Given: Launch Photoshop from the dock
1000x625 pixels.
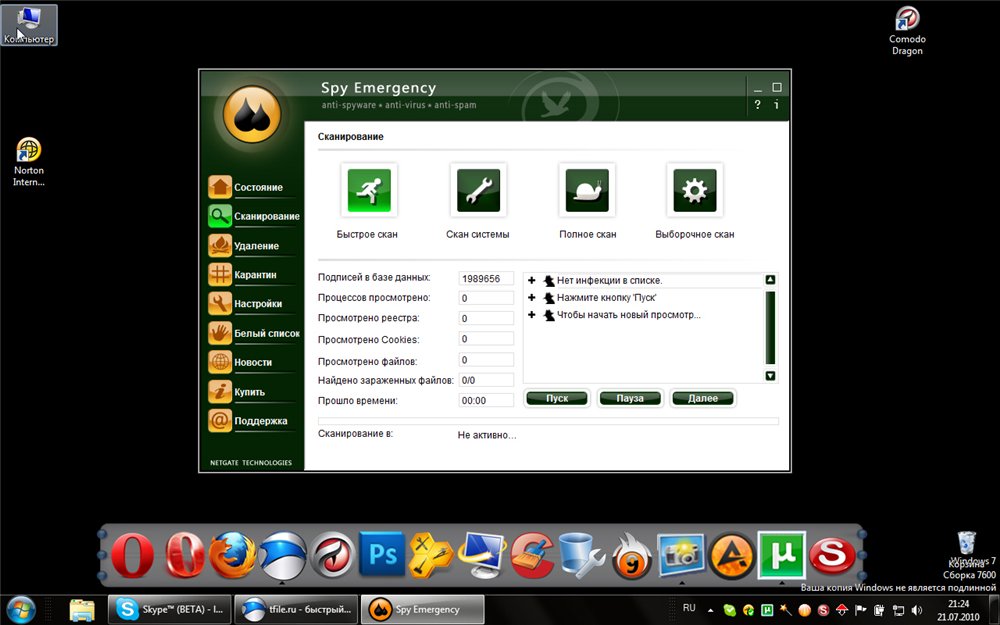Looking at the screenshot, I should [x=382, y=555].
